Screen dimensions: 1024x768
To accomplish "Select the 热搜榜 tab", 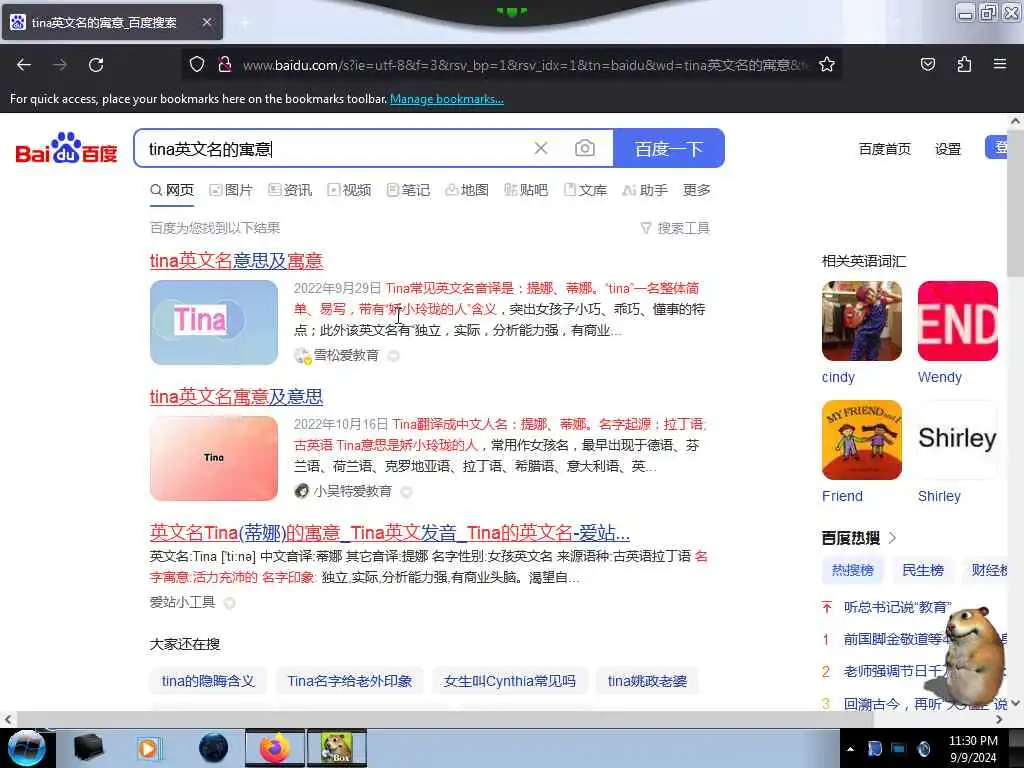I will (853, 570).
